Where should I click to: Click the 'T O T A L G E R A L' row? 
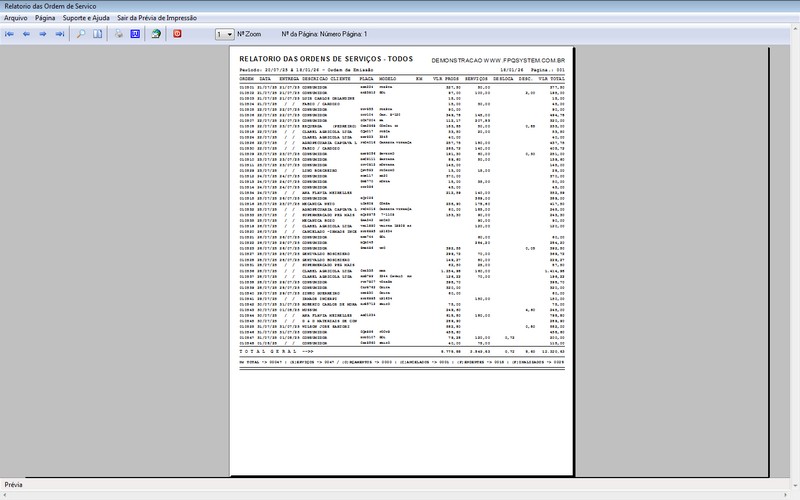point(402,352)
